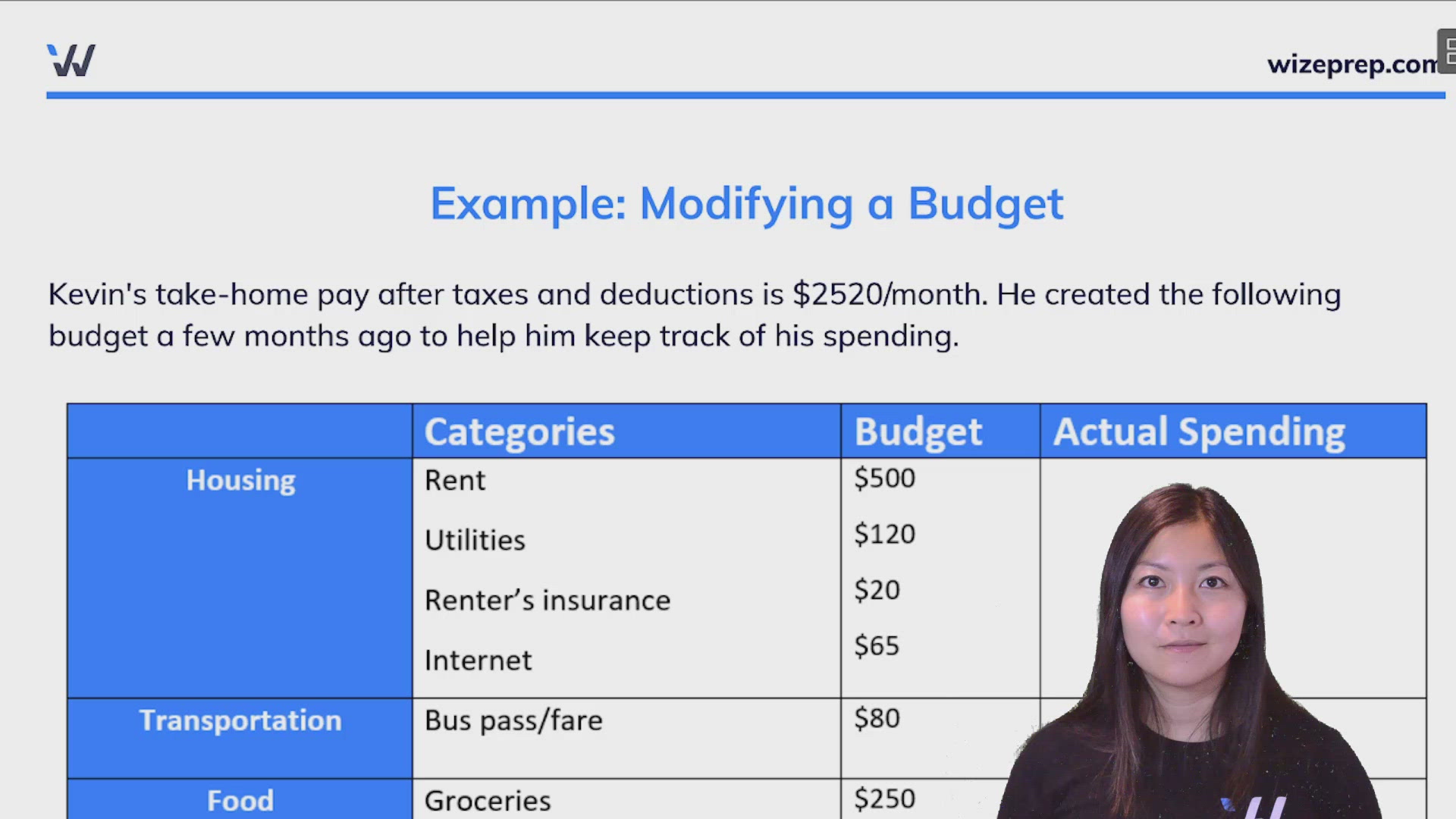The height and width of the screenshot is (819, 1456).
Task: Select the Budget column header
Action: (x=918, y=431)
